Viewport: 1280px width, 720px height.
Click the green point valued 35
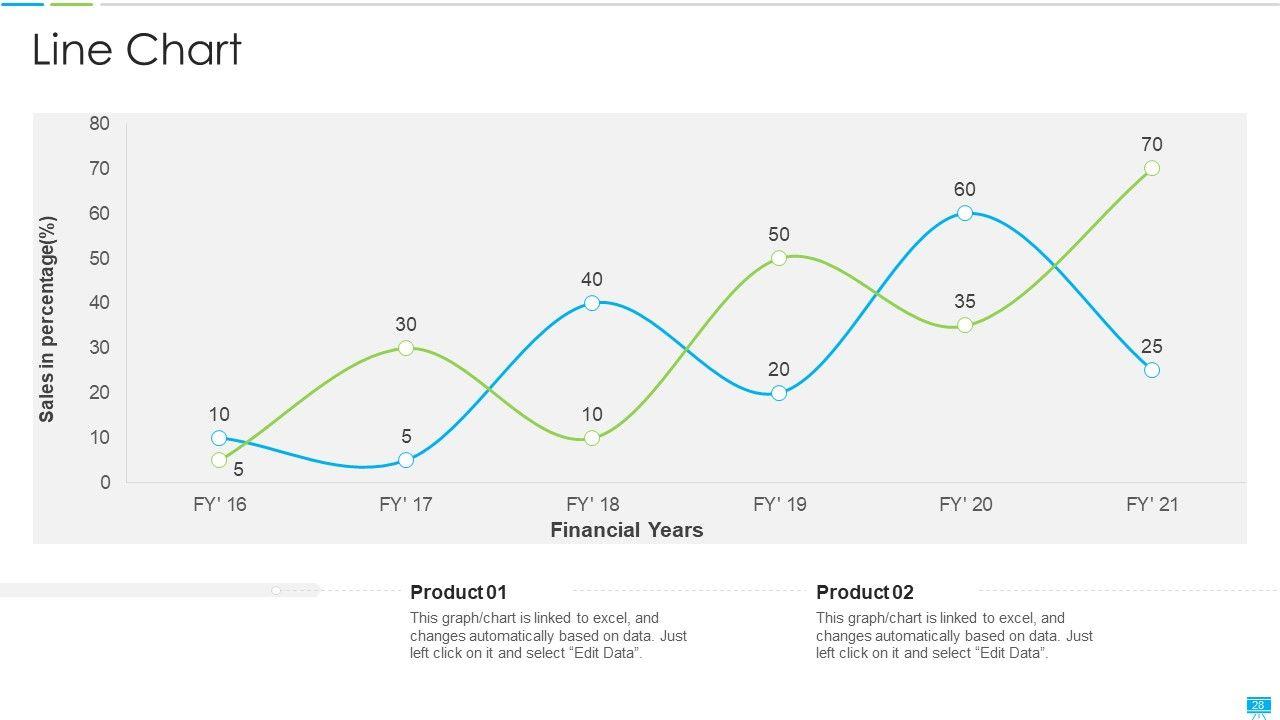[x=965, y=325]
